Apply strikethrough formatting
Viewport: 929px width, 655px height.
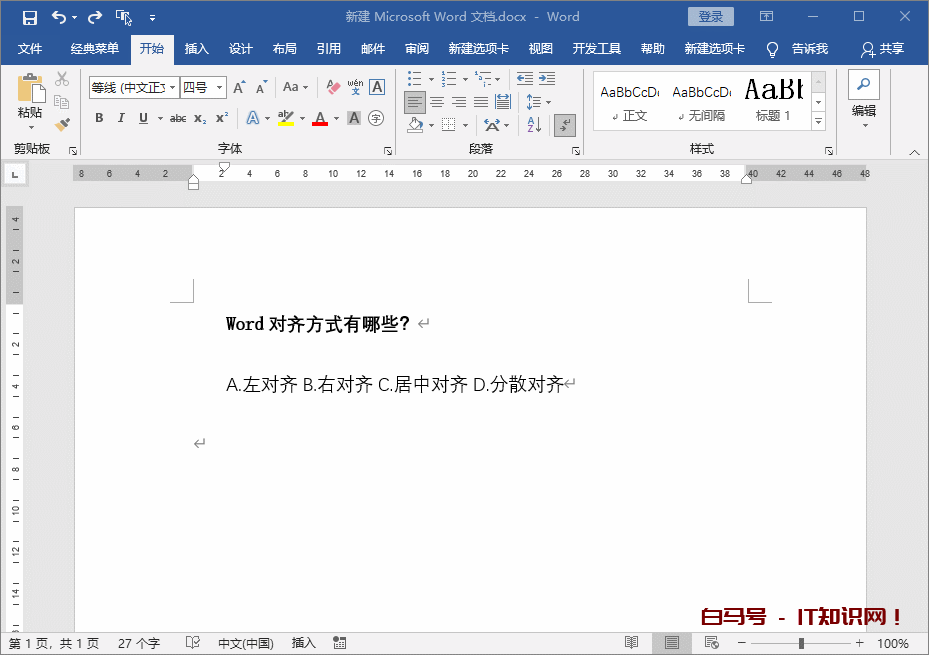point(178,118)
